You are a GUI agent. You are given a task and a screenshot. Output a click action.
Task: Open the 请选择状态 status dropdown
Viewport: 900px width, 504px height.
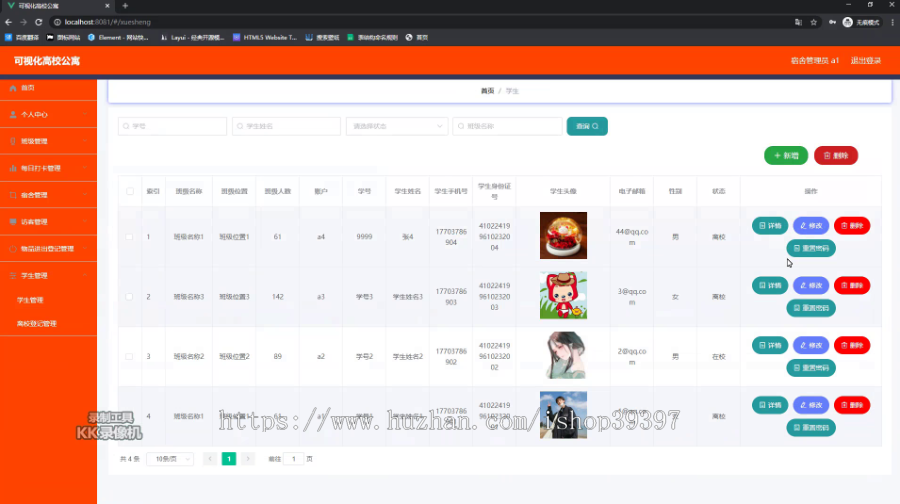click(397, 126)
